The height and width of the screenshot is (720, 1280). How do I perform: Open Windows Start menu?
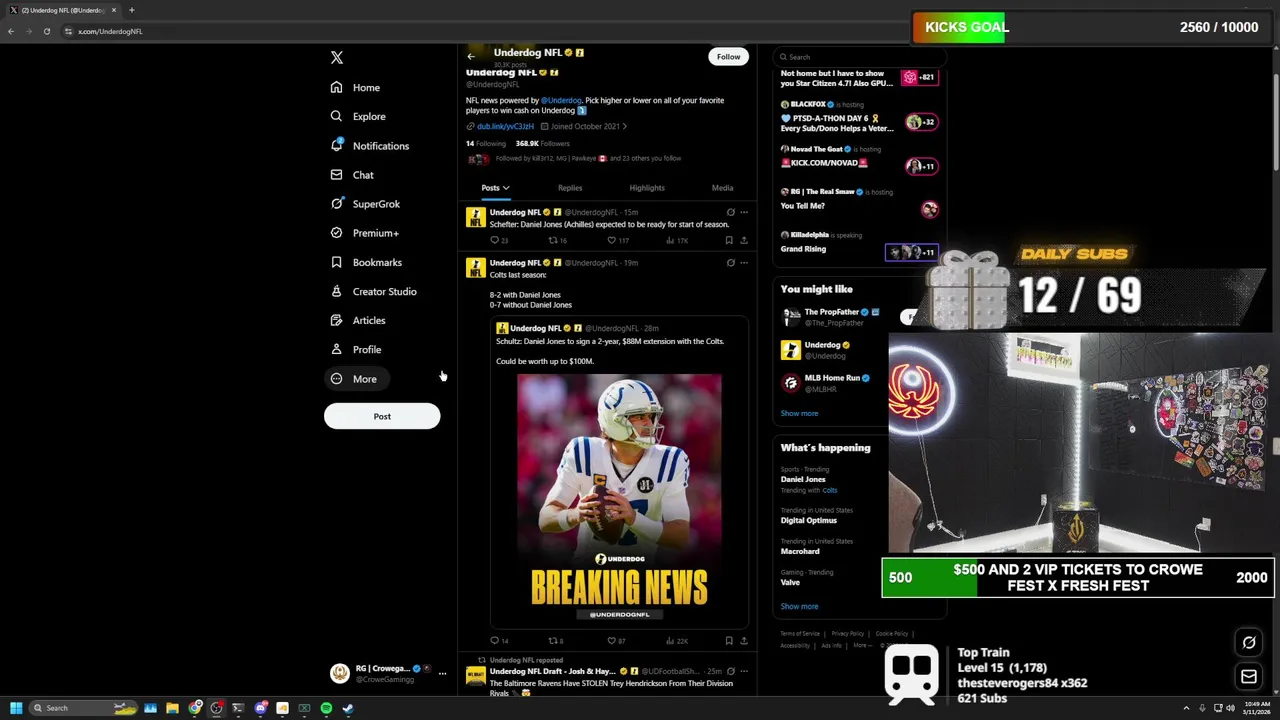pos(16,708)
